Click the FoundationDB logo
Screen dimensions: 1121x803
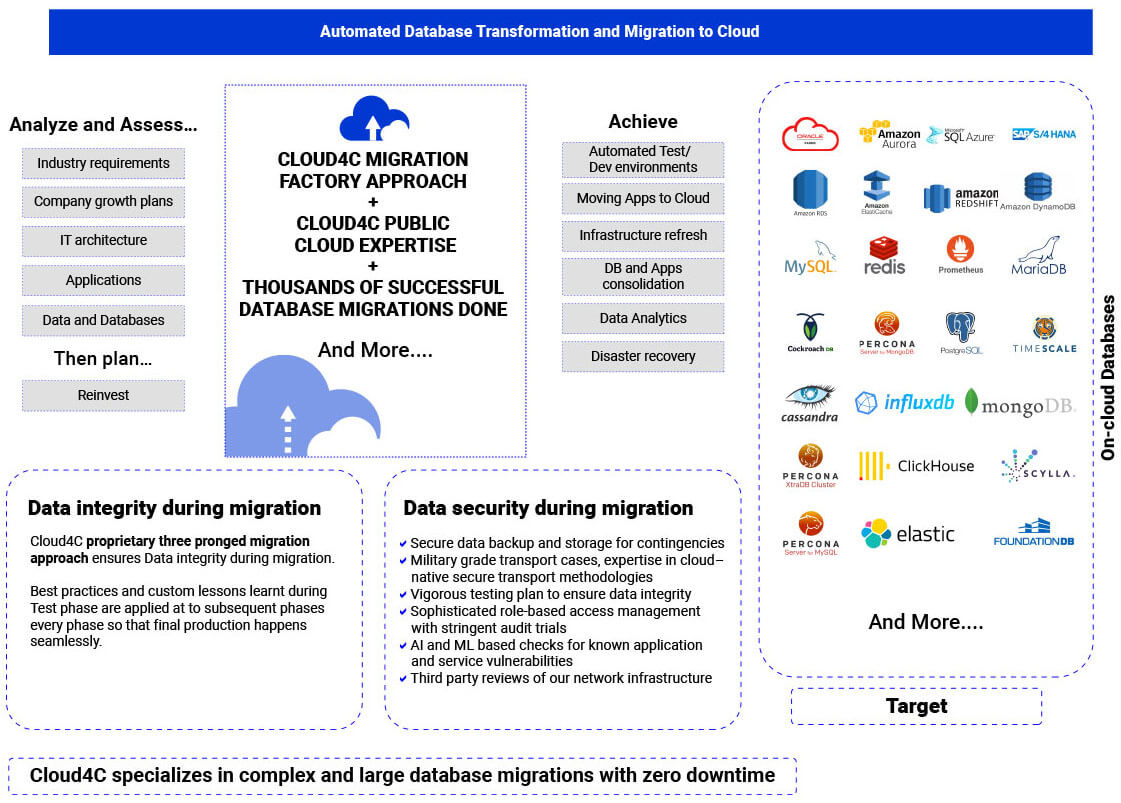point(1034,533)
